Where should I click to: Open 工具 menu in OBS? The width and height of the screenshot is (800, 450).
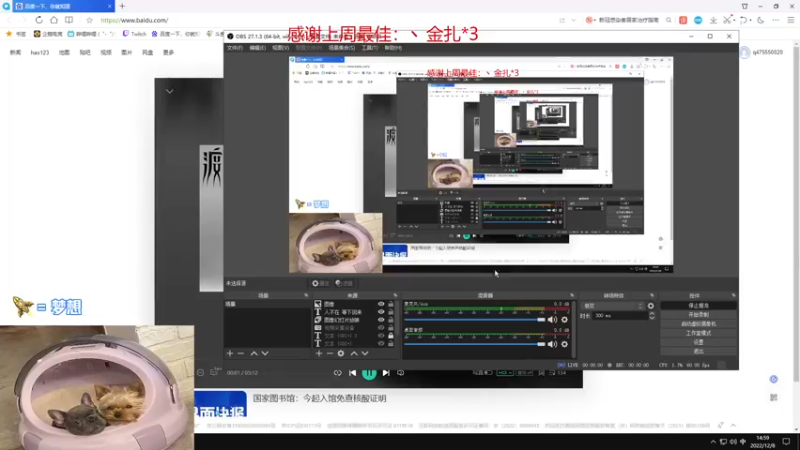[x=369, y=47]
